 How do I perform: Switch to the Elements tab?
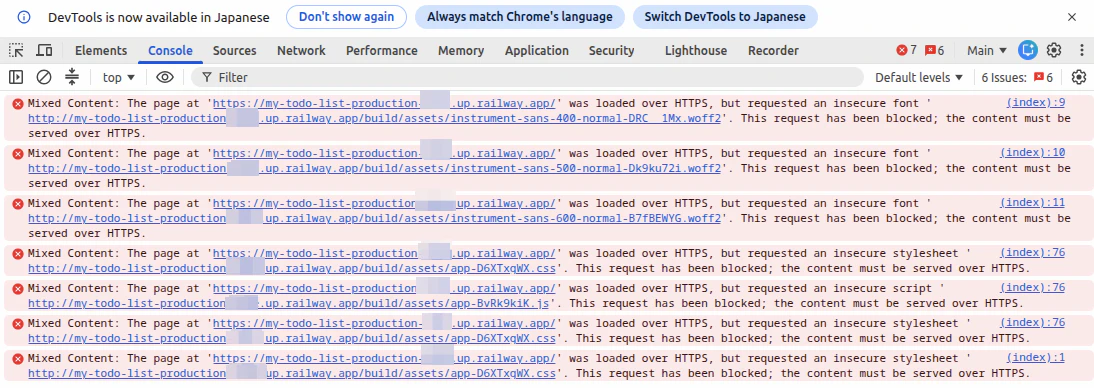click(x=101, y=50)
